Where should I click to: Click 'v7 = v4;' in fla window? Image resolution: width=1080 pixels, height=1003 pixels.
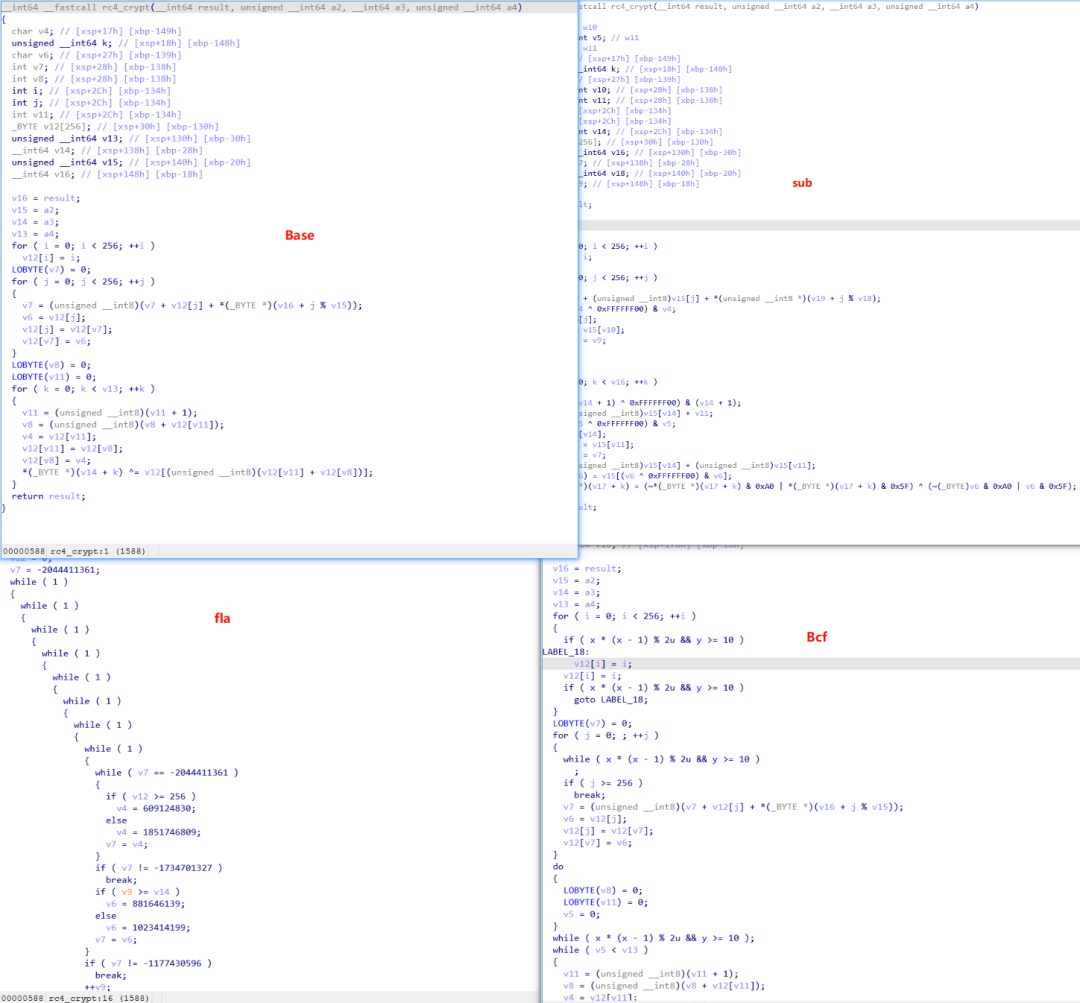point(127,845)
